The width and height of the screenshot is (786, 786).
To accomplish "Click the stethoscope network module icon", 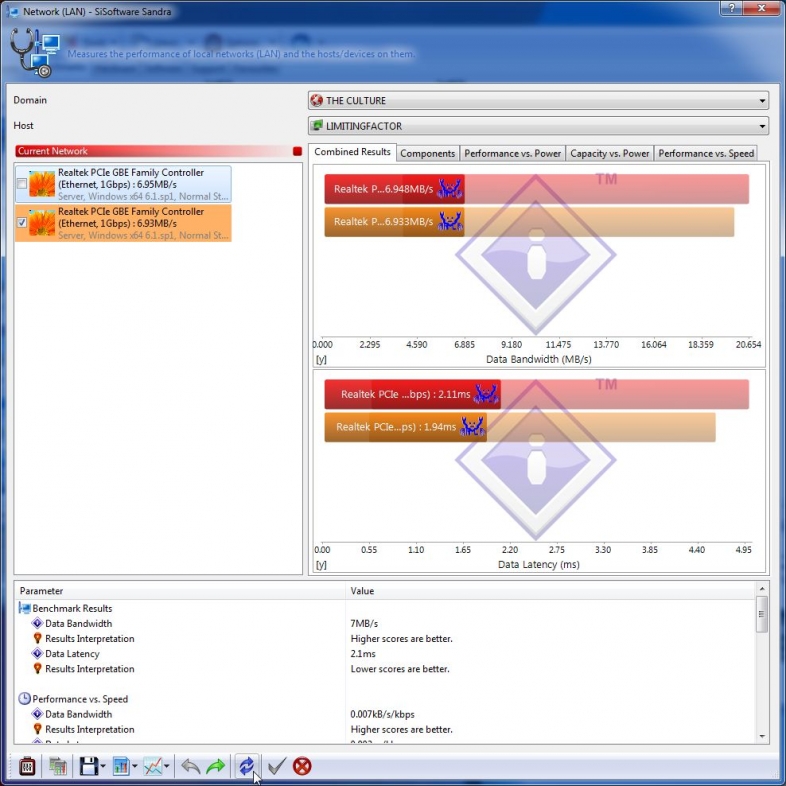I will [34, 53].
